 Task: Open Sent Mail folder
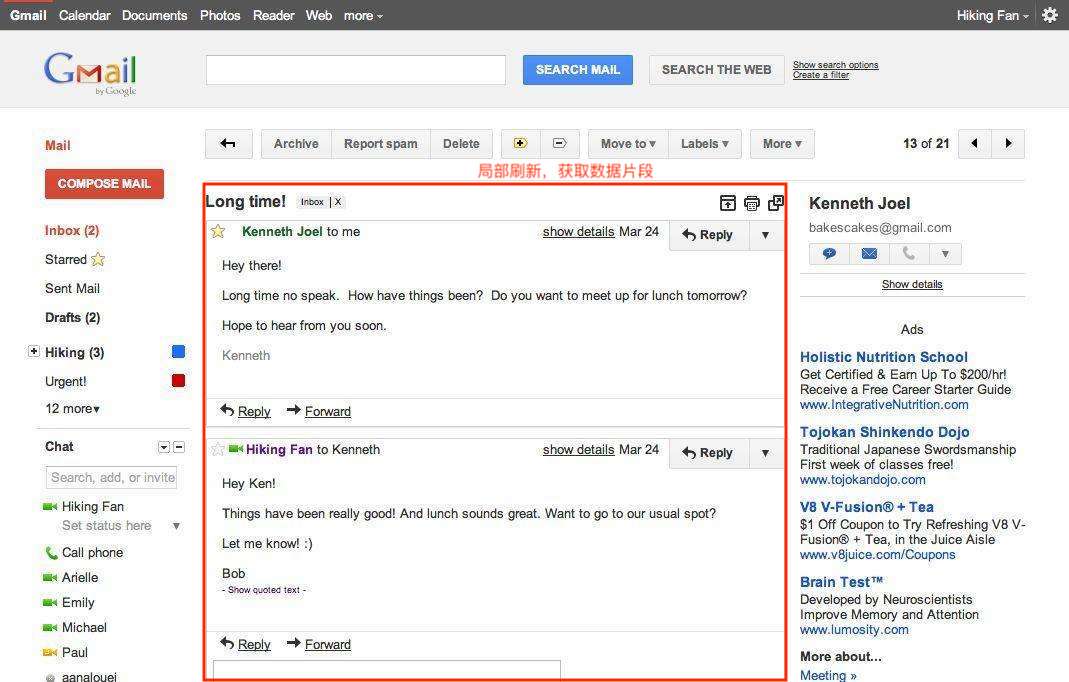pos(72,288)
